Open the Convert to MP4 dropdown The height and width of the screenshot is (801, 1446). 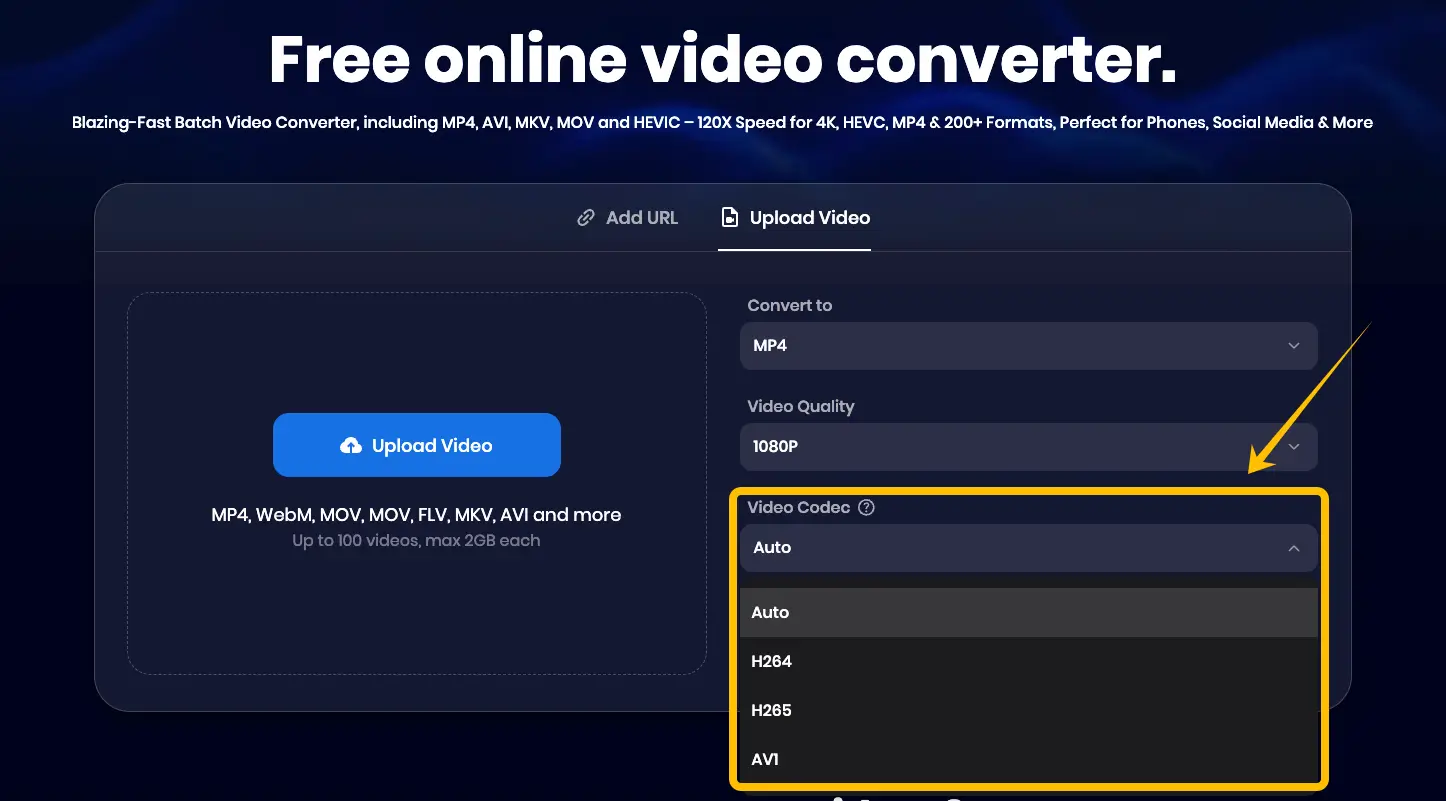point(1028,346)
